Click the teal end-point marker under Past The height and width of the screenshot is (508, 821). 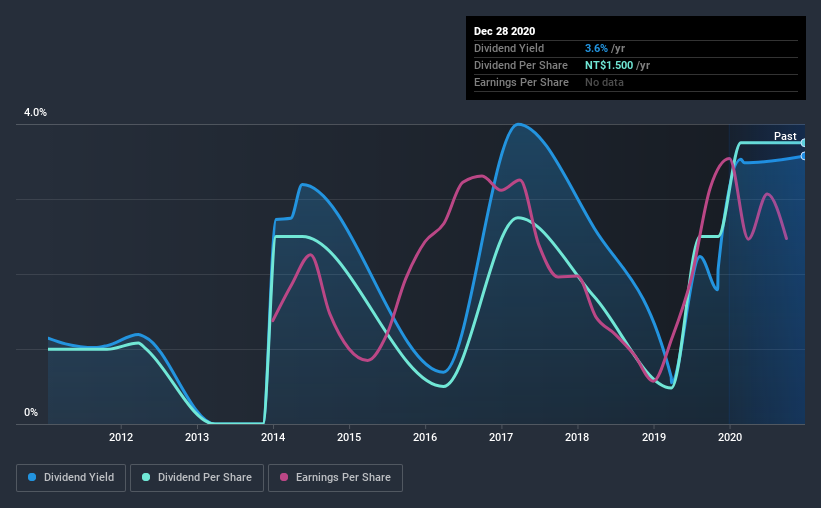tap(803, 143)
